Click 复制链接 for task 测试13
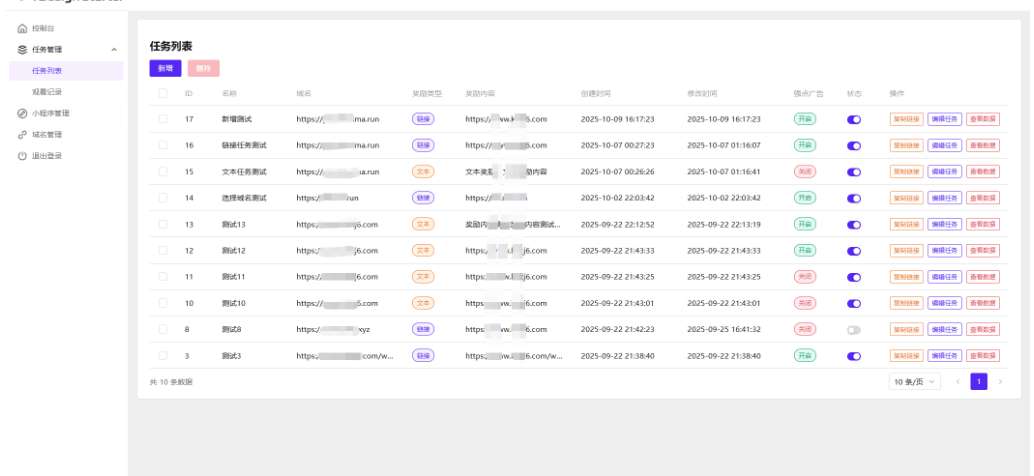This screenshot has height=476, width=1034. 906,224
